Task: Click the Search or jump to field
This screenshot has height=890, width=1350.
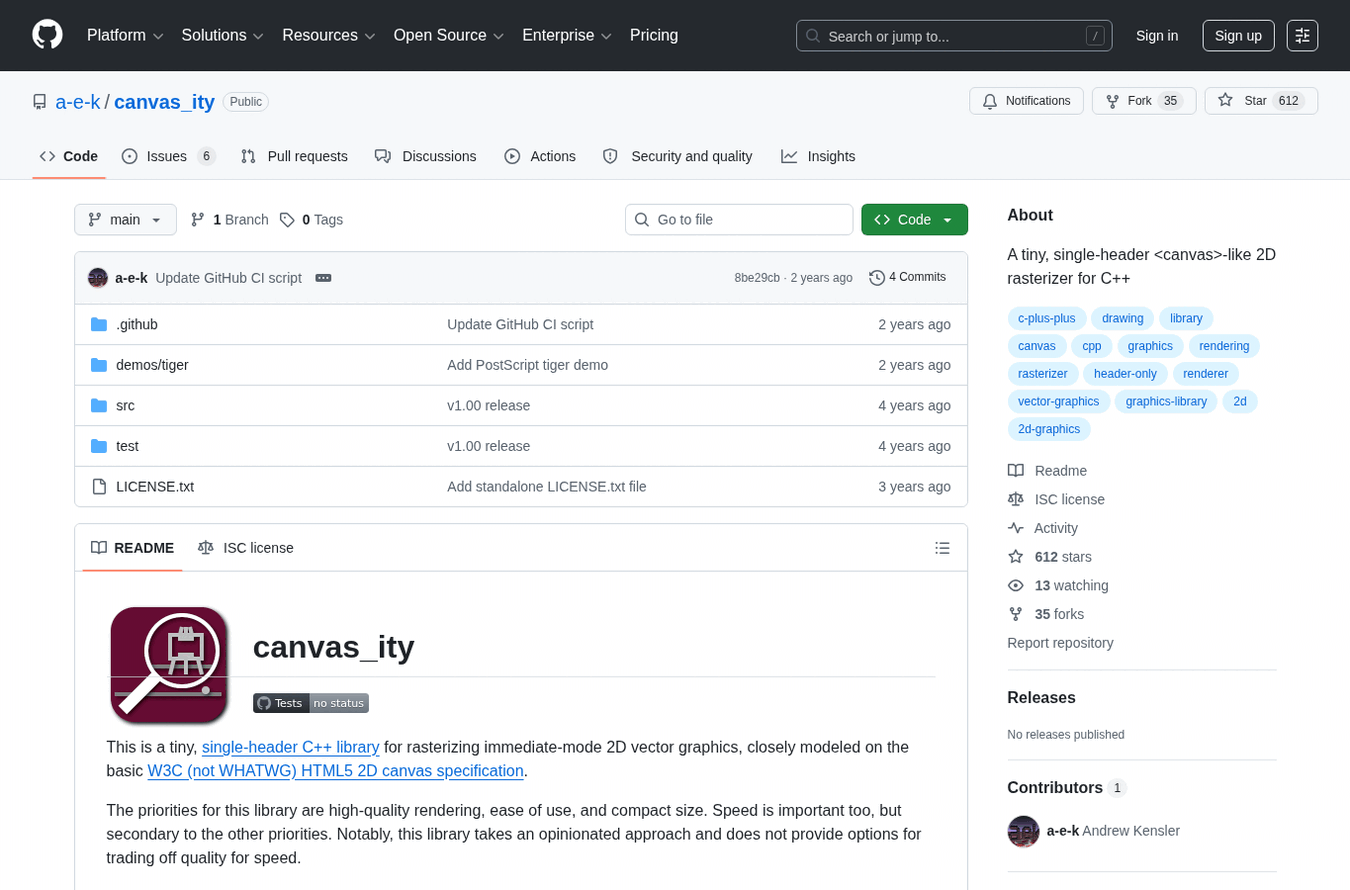Action: click(x=954, y=36)
